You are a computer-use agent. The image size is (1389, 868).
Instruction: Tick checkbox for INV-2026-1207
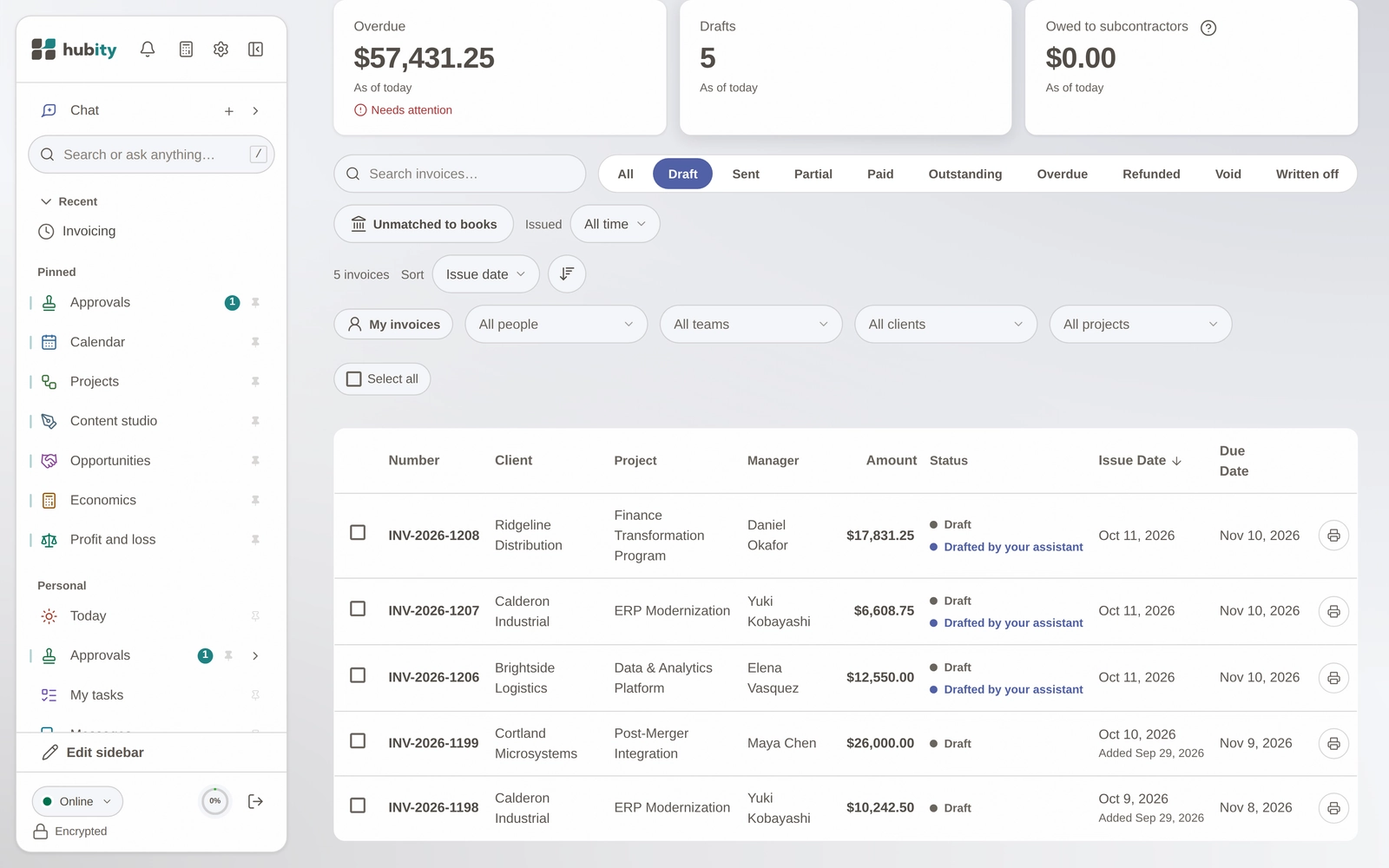(x=358, y=608)
